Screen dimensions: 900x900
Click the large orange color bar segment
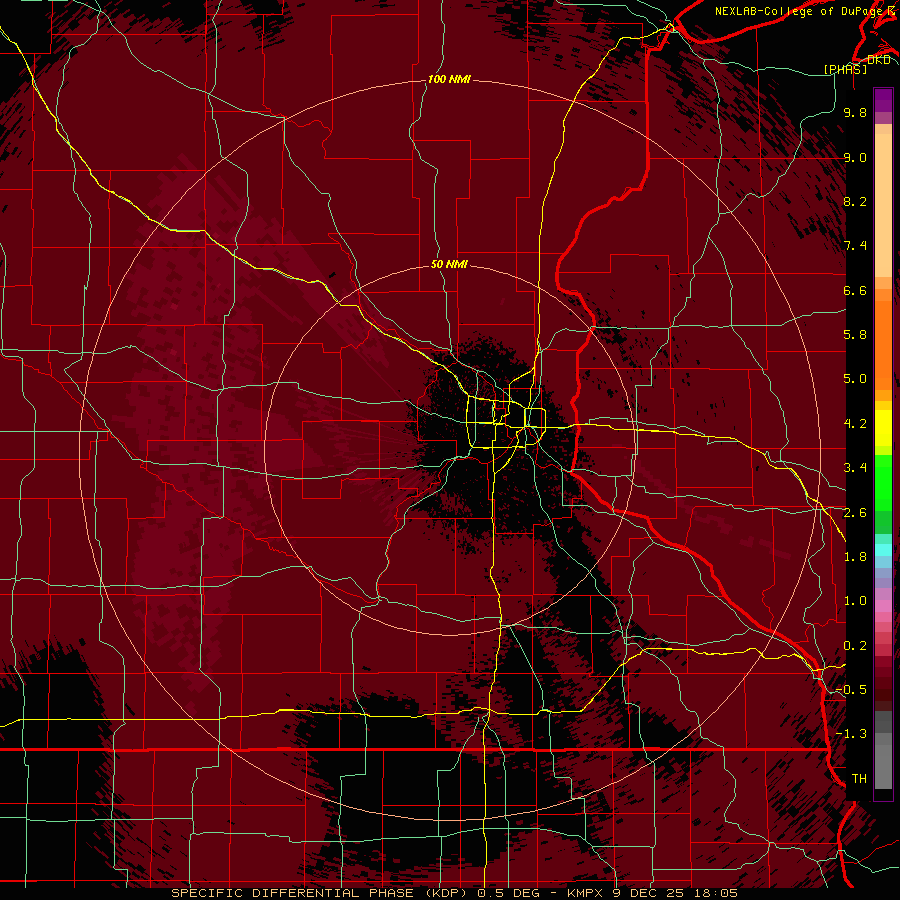[x=883, y=345]
